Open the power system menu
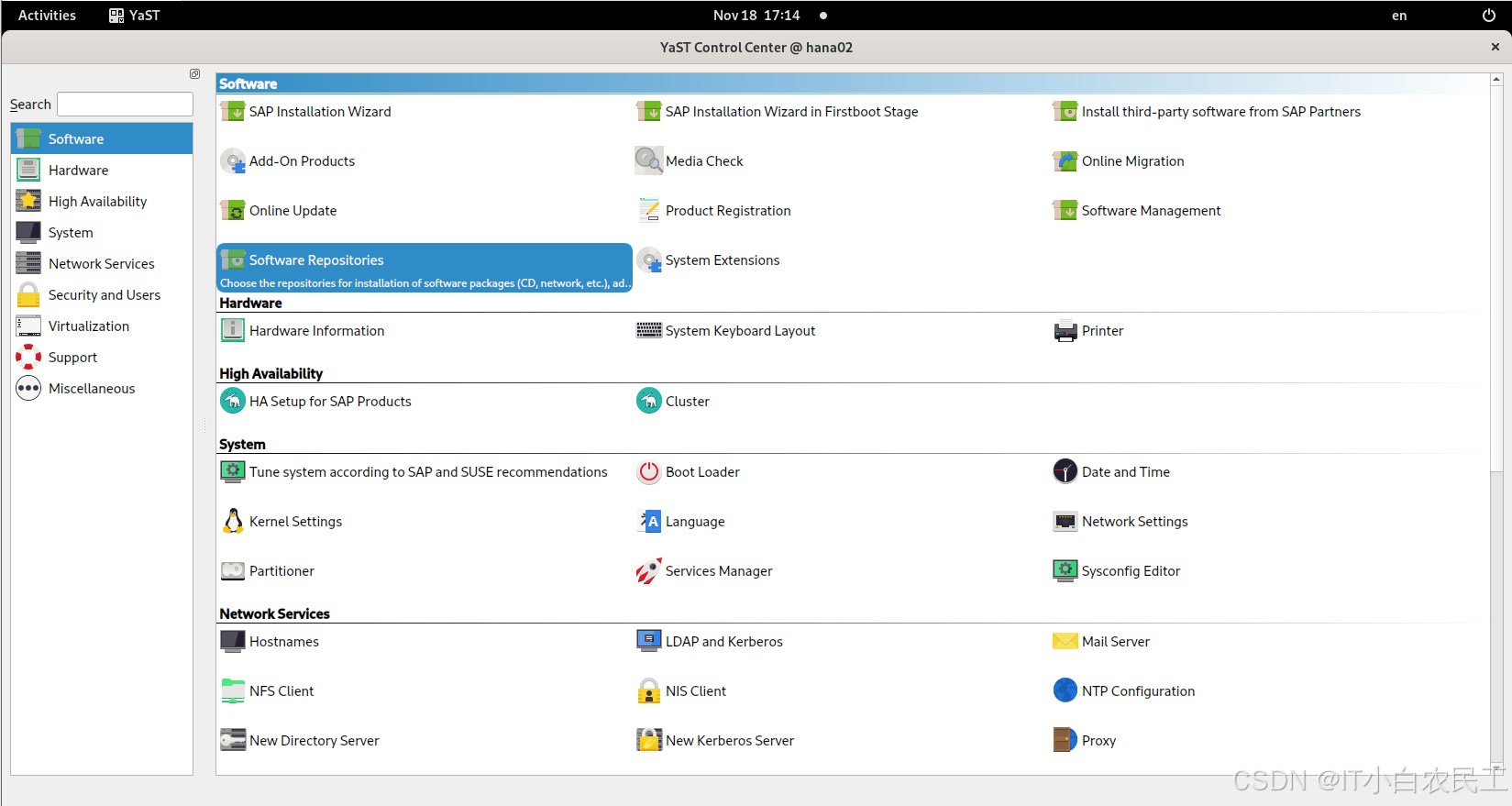The image size is (1512, 806). [x=1488, y=16]
